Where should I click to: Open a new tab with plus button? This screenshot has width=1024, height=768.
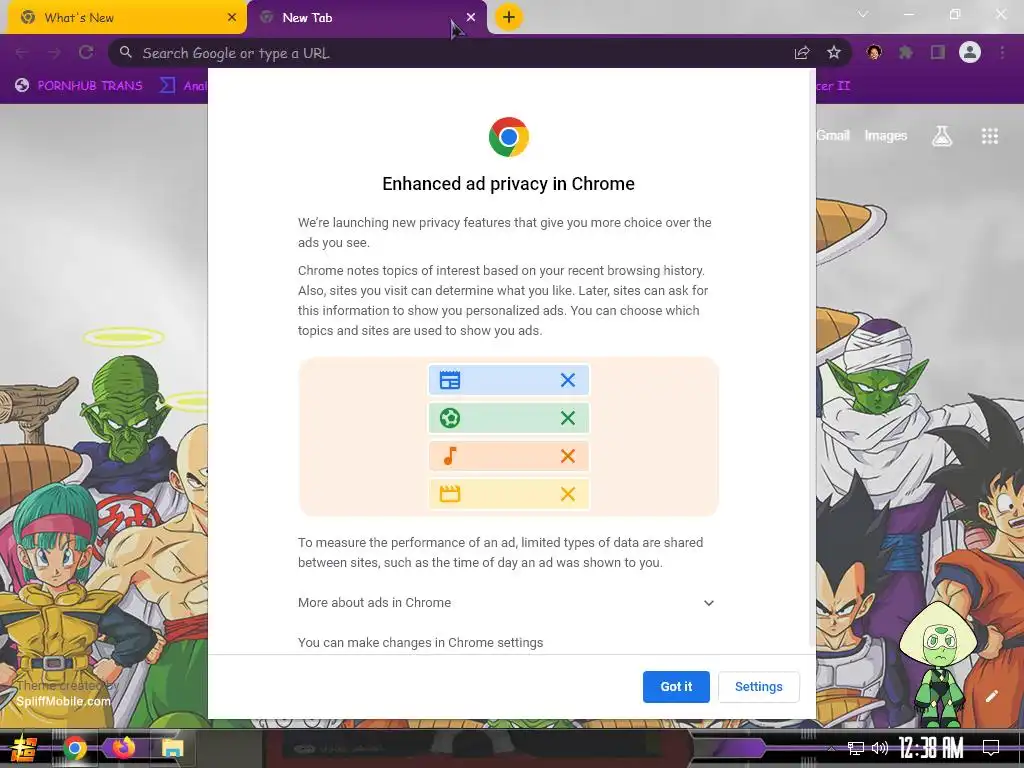coord(509,17)
